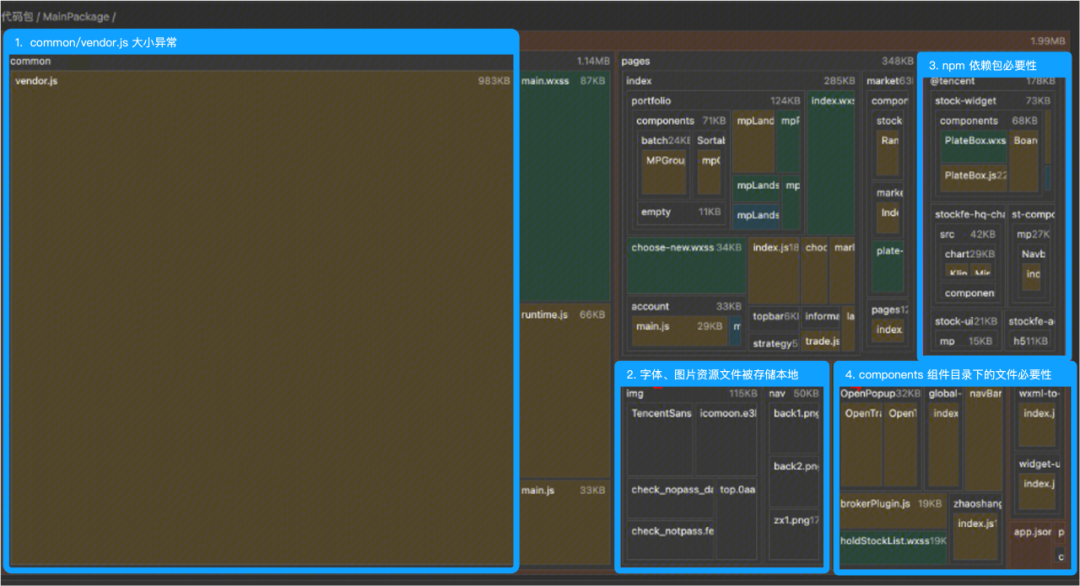The width and height of the screenshot is (1080, 586).
Task: Open the stock-ui 21KB folder
Action: (x=966, y=322)
